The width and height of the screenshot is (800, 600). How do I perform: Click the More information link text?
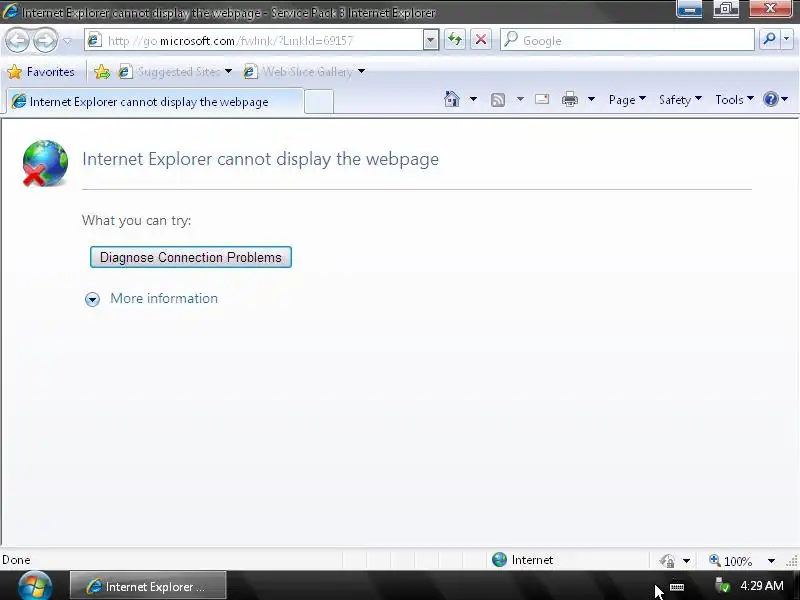(x=164, y=298)
